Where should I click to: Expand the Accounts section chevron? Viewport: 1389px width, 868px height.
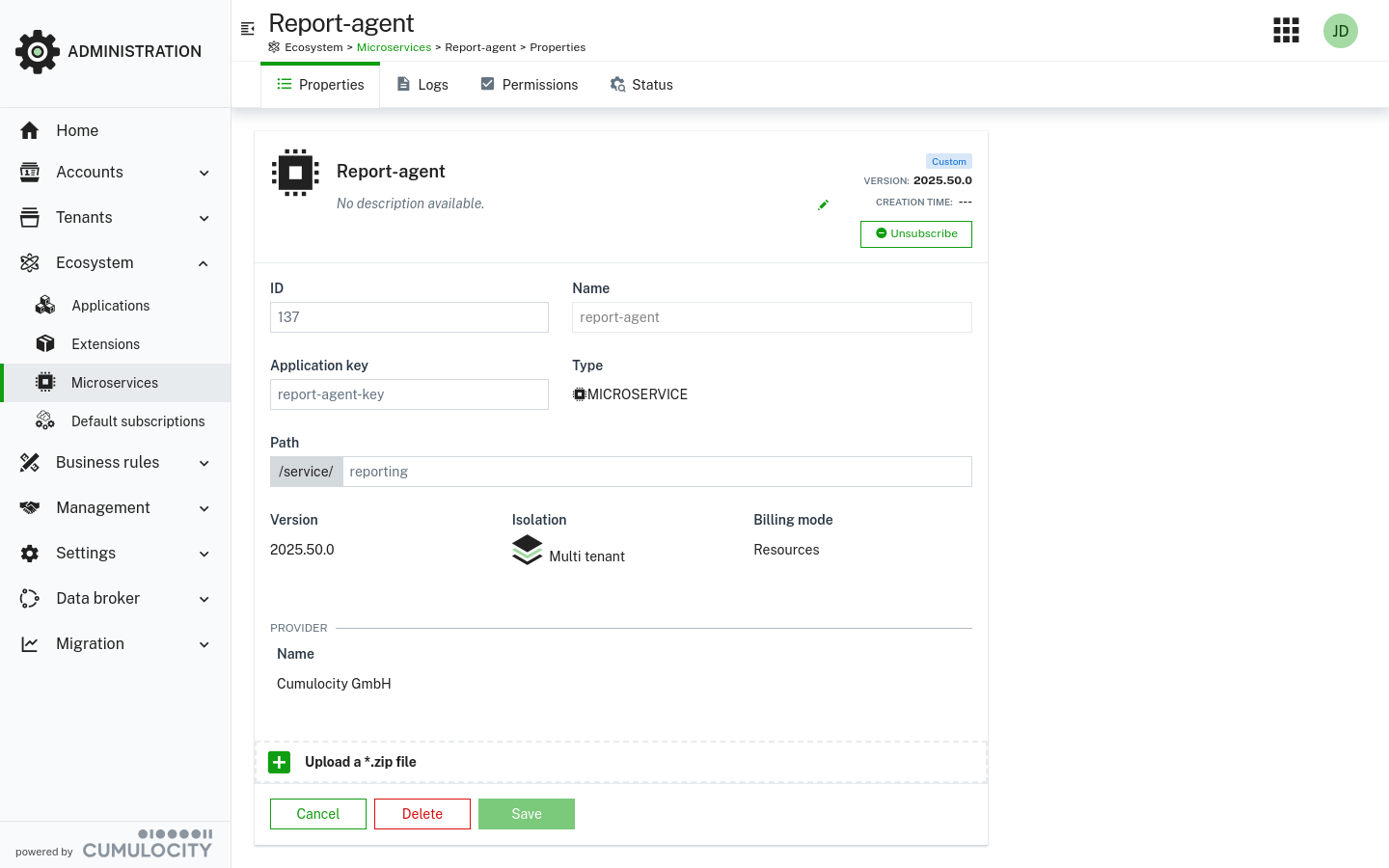pos(204,173)
